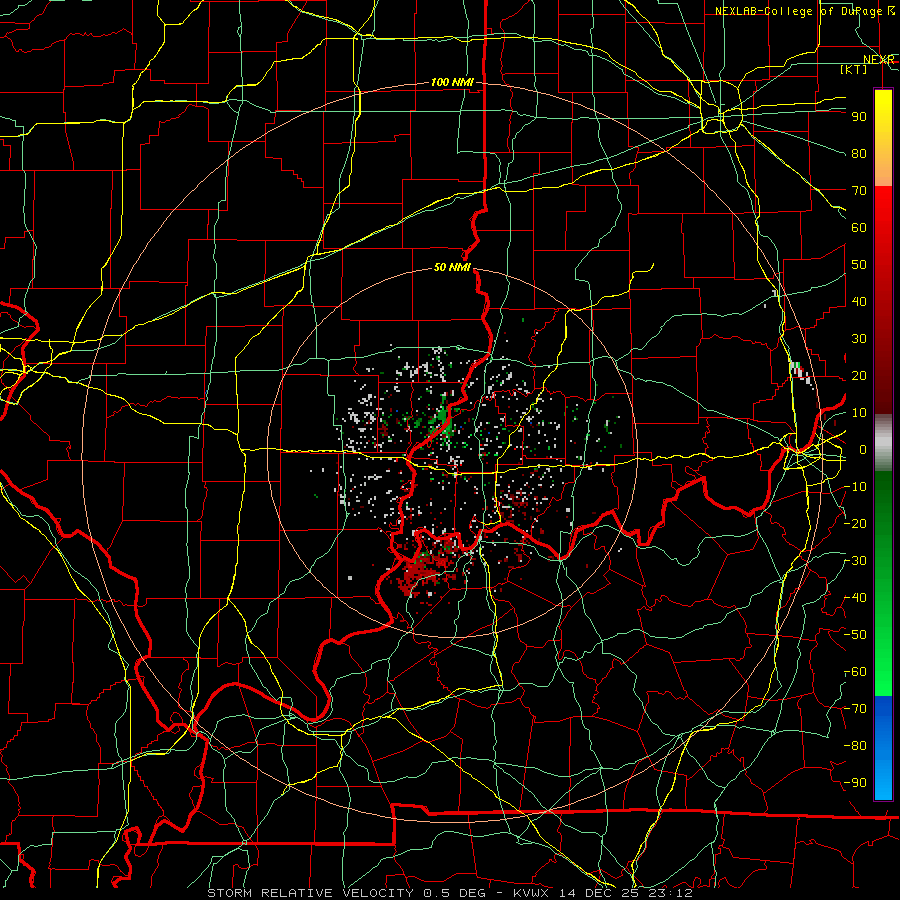Image resolution: width=900 pixels, height=900 pixels.
Task: Click the gray zero-velocity segment of color bar
Action: click(883, 443)
